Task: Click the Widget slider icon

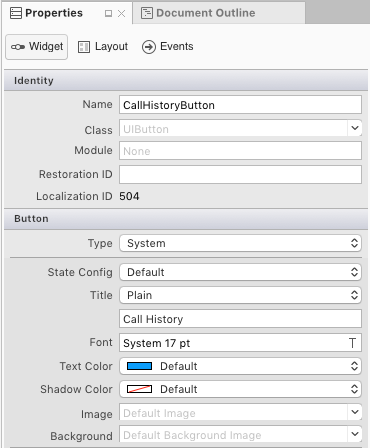Action: tap(18, 47)
